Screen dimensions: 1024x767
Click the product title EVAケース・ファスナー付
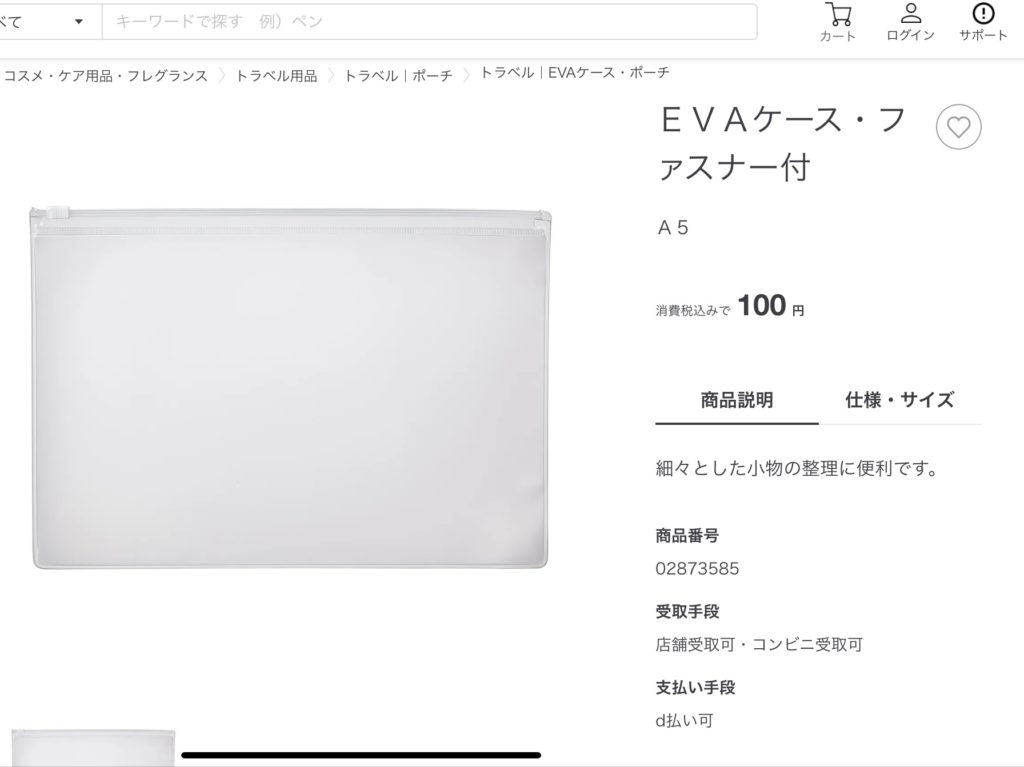point(784,144)
